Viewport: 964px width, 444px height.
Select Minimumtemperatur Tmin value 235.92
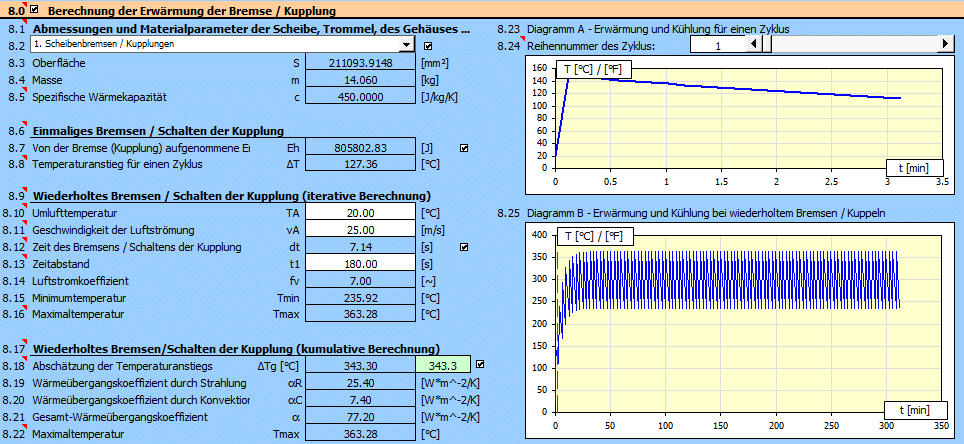tap(361, 298)
